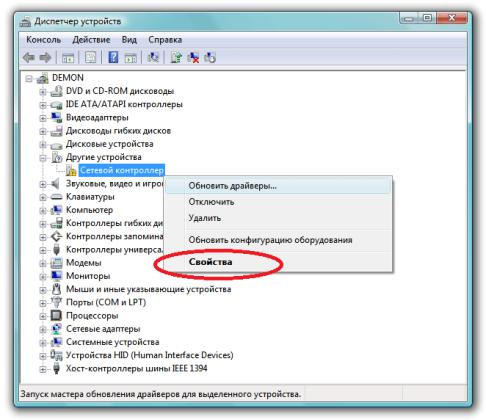Open the Properties toolbar icon
Screen dimensions: 486x420
(x=90, y=58)
